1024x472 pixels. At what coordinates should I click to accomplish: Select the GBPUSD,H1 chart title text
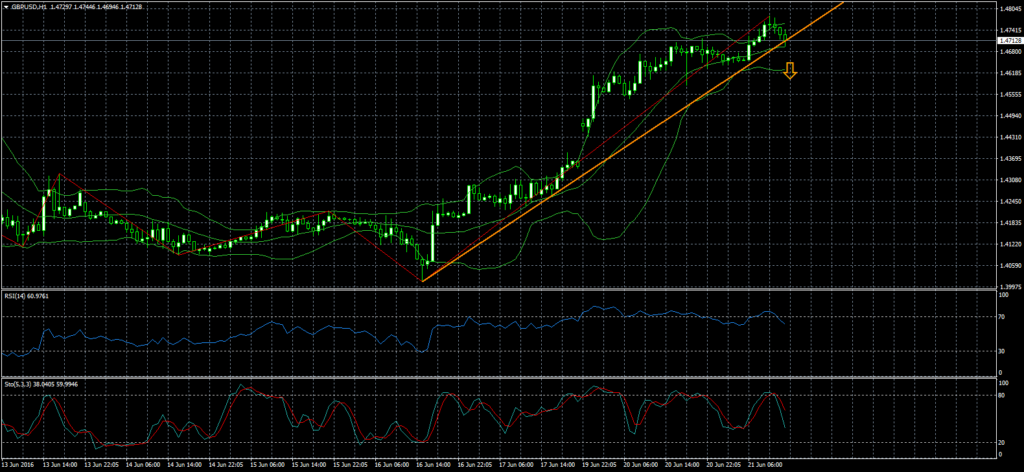31,6
